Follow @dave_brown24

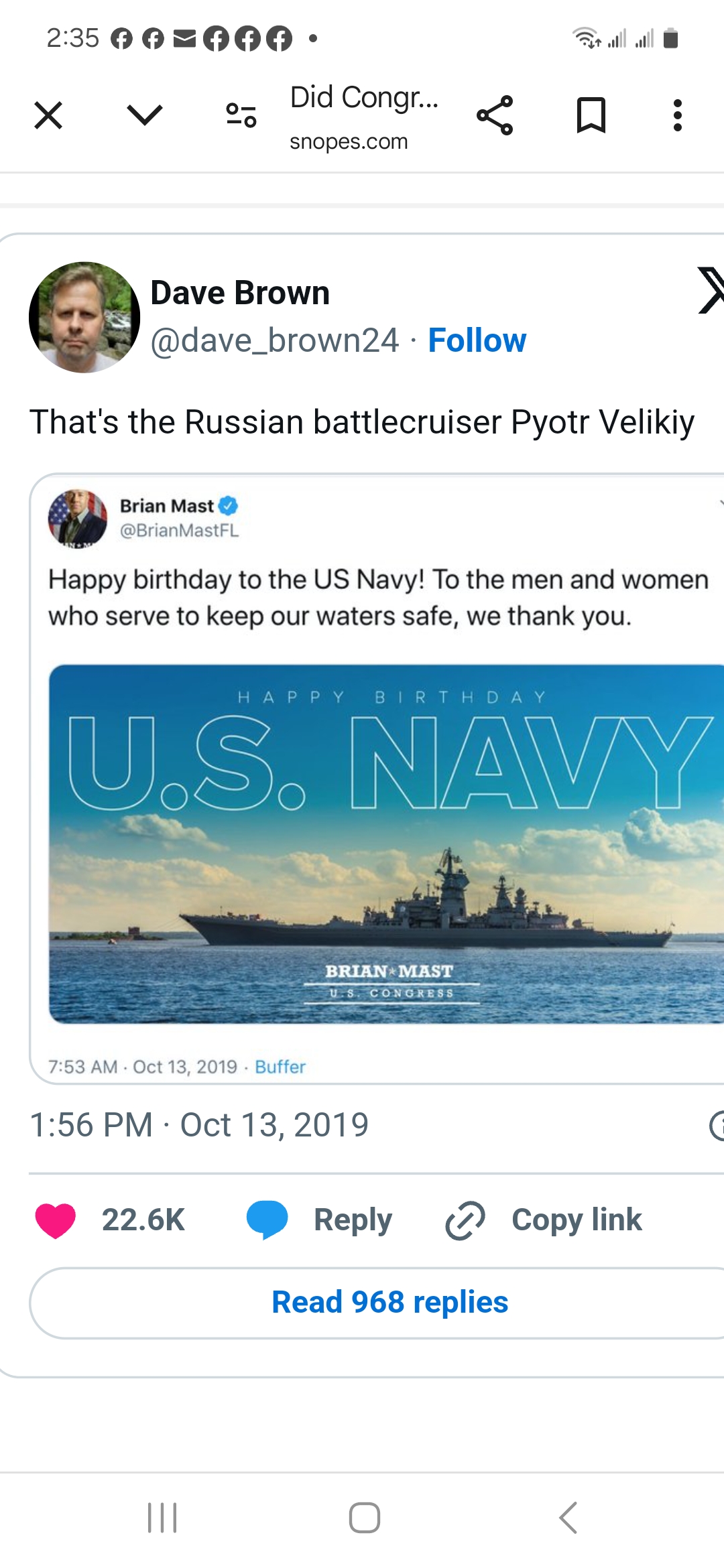point(477,340)
